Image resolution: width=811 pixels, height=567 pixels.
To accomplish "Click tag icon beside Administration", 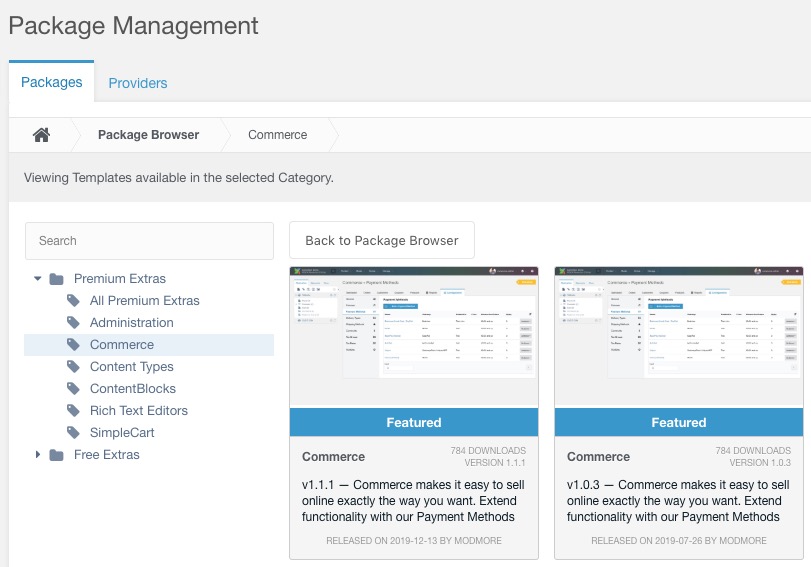I will pos(73,323).
